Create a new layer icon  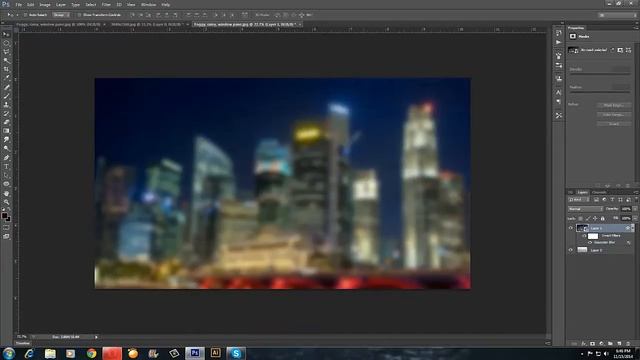click(x=619, y=344)
